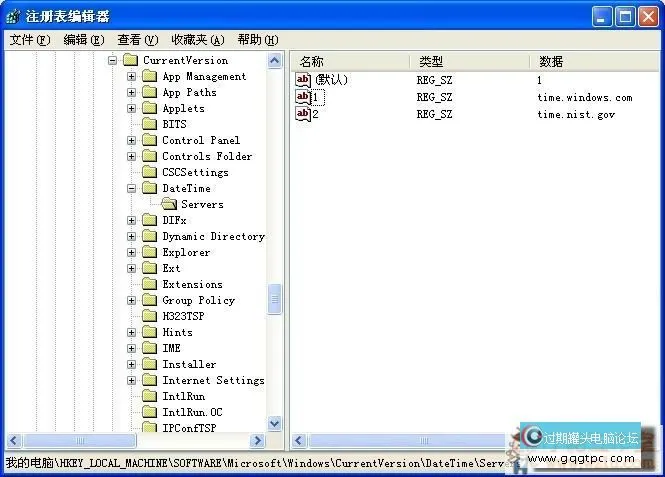Click the value pane scroll left arrow
Image resolution: width=665 pixels, height=477 pixels.
[299, 441]
